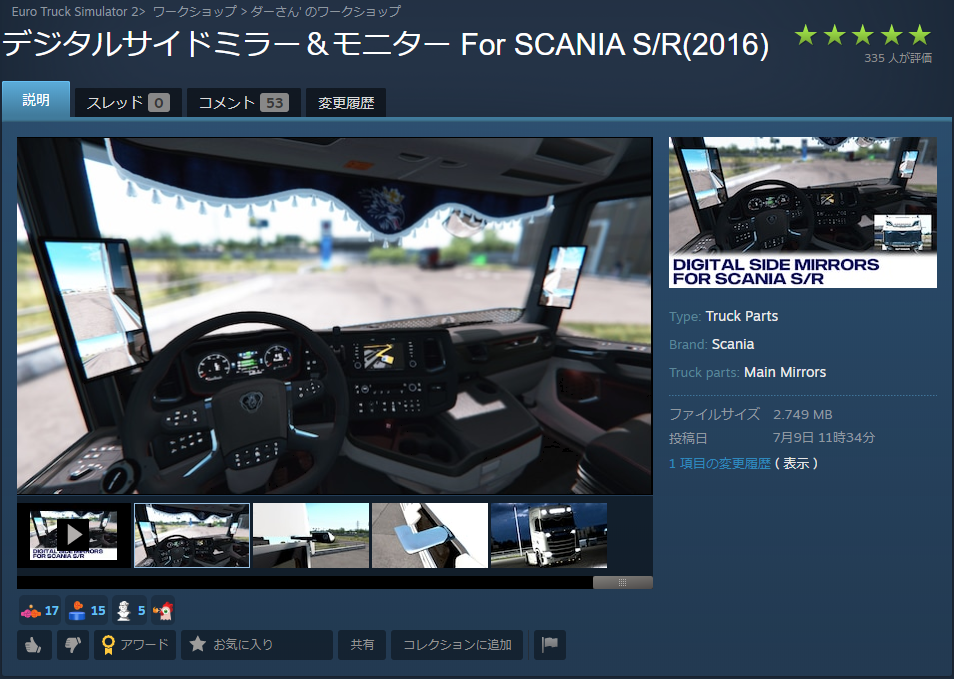Image resolution: width=954 pixels, height=679 pixels.
Task: Select the side camera arm thumbnail
Action: coord(311,535)
